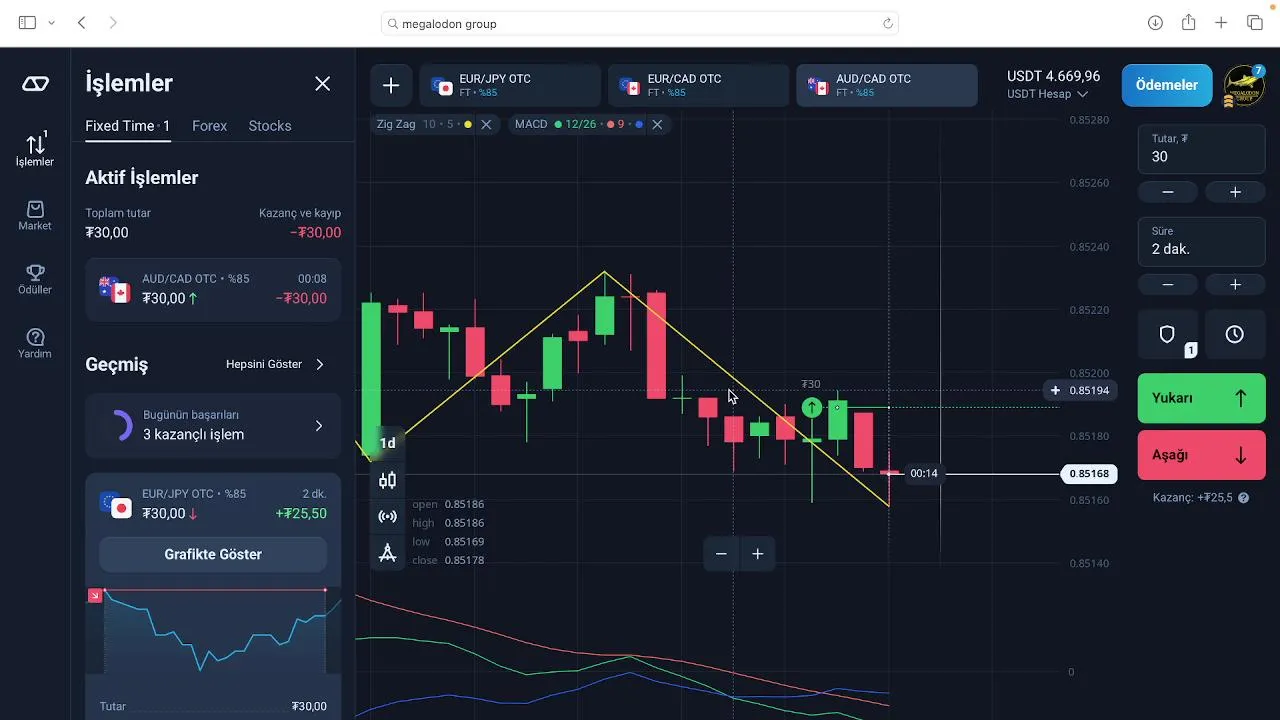This screenshot has width=1280, height=720.
Task: Open the drawing tools compass icon
Action: click(388, 552)
